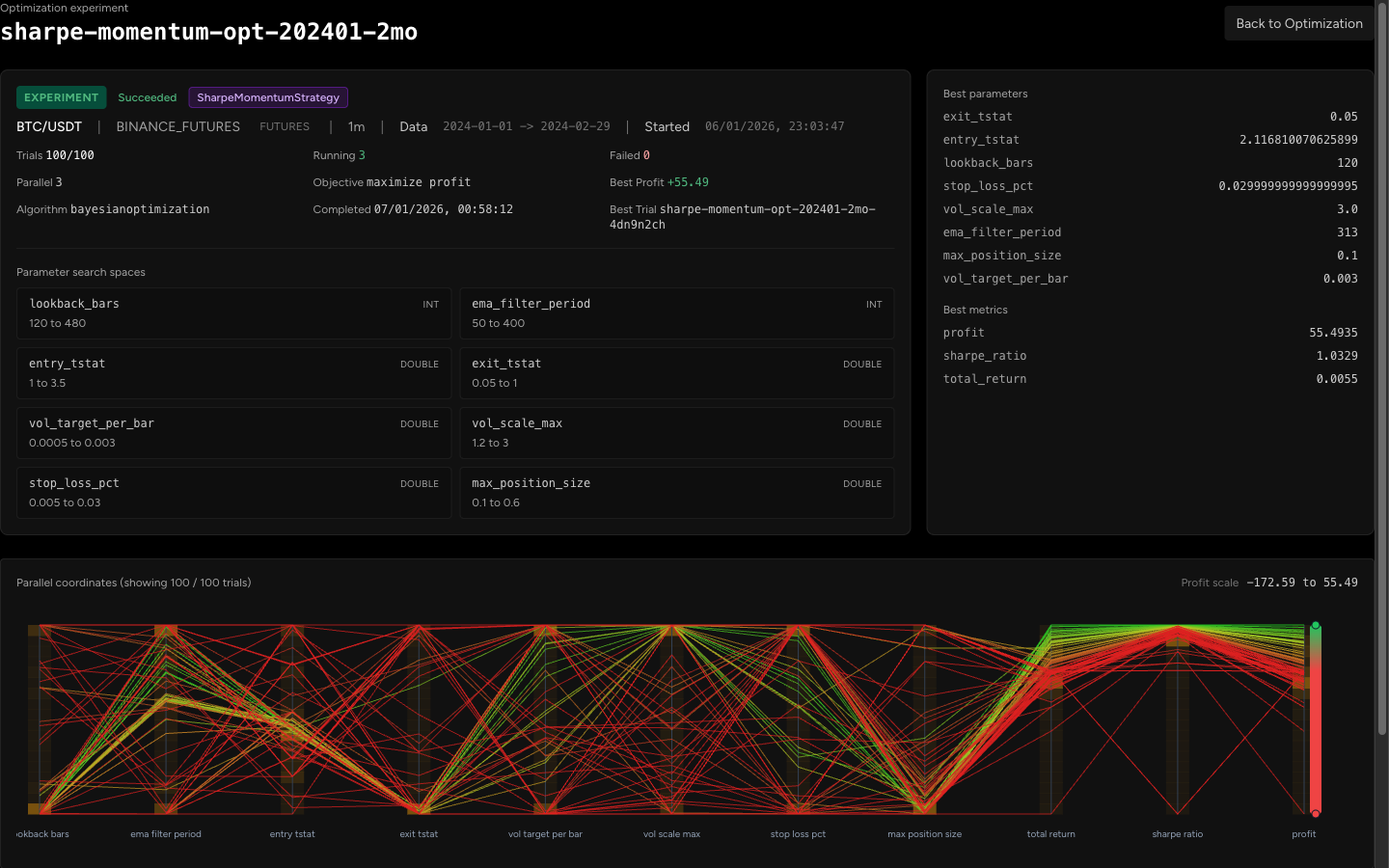Select the max_position_size search space card
The width and height of the screenshot is (1389, 868).
coord(676,493)
